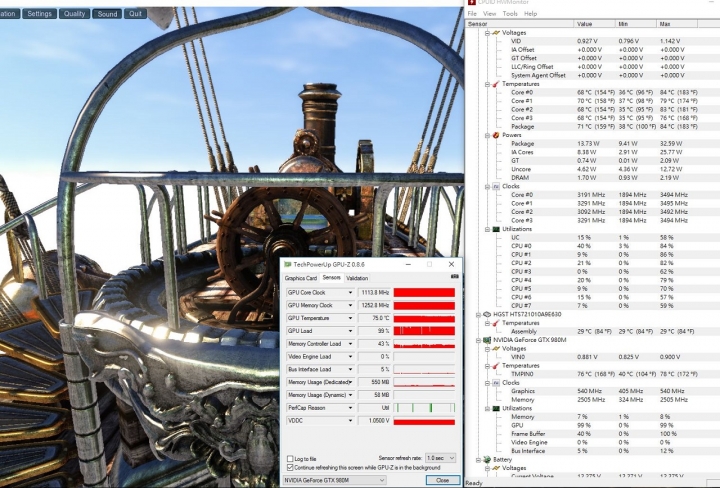720x488 pixels.
Task: Select the CPU Utilizations icon above UC
Action: (x=495, y=229)
